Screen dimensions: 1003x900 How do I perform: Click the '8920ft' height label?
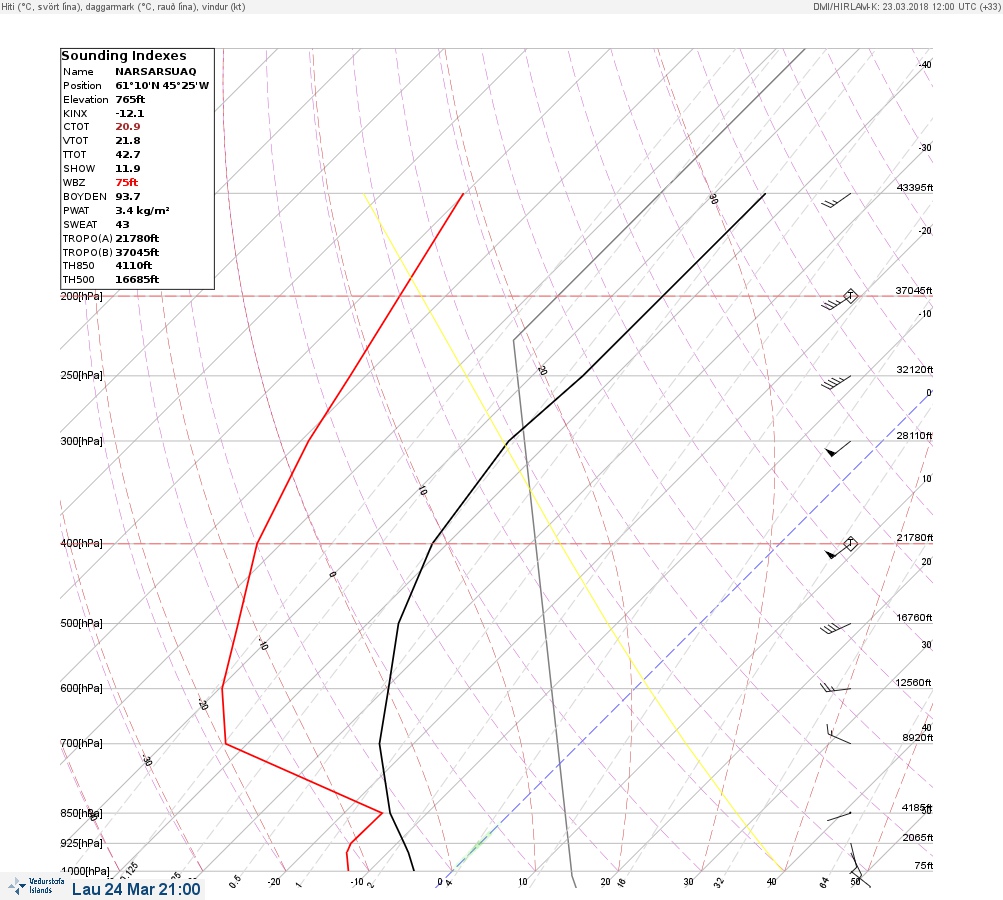click(918, 738)
